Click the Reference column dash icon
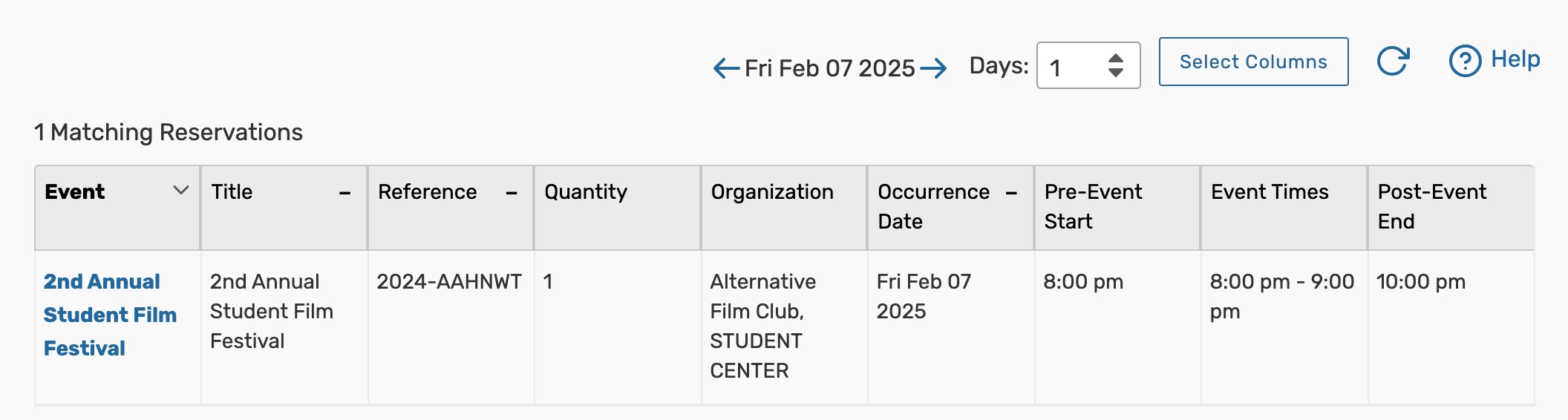The image size is (1568, 420). click(x=511, y=193)
